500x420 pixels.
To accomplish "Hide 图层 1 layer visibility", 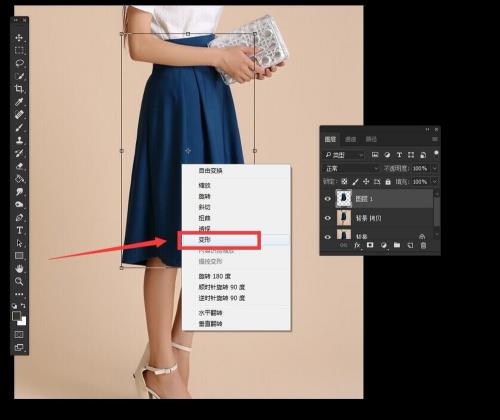I will pyautogui.click(x=328, y=199).
